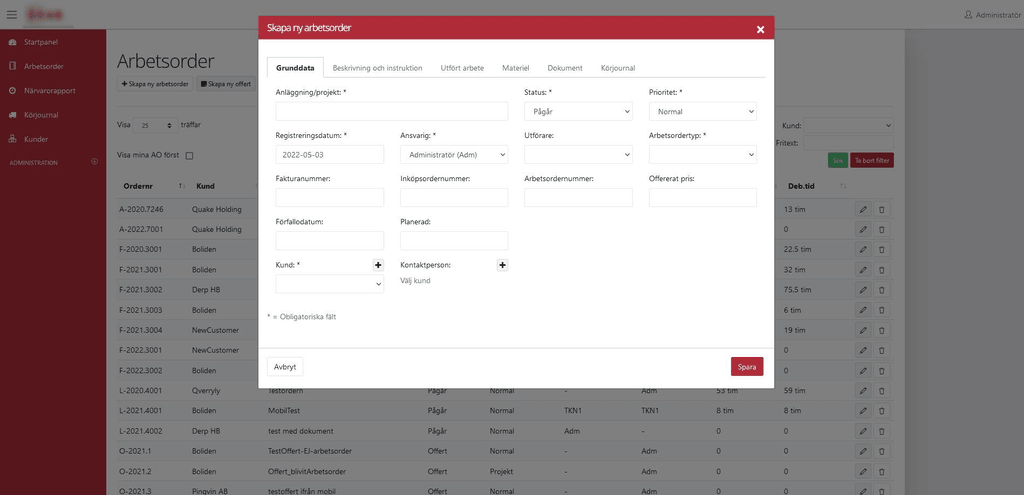Click the Registreringsdatum date field
This screenshot has width=1024, height=495.
(329, 155)
